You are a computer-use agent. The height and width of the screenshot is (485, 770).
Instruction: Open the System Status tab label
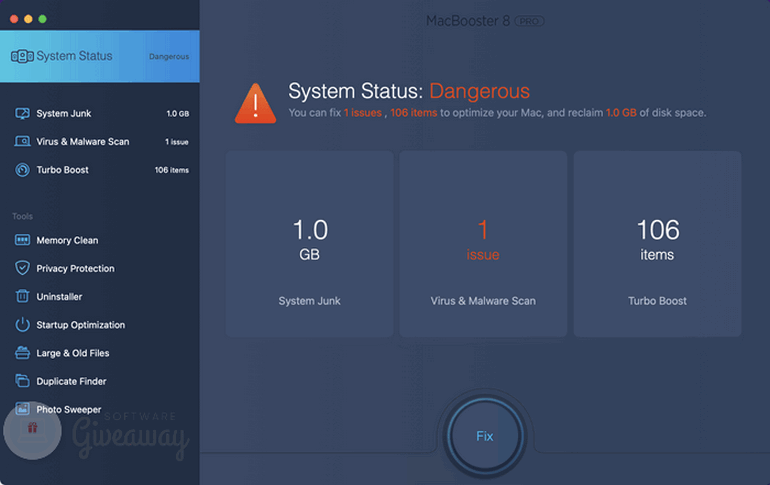(x=74, y=56)
